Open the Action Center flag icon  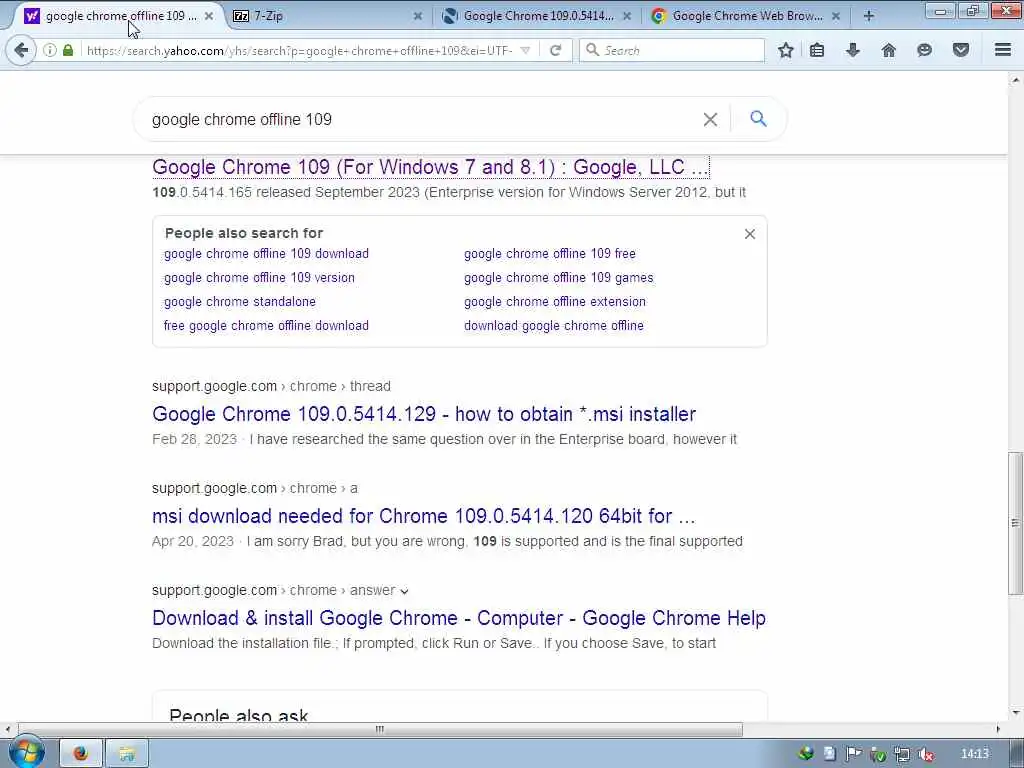854,754
